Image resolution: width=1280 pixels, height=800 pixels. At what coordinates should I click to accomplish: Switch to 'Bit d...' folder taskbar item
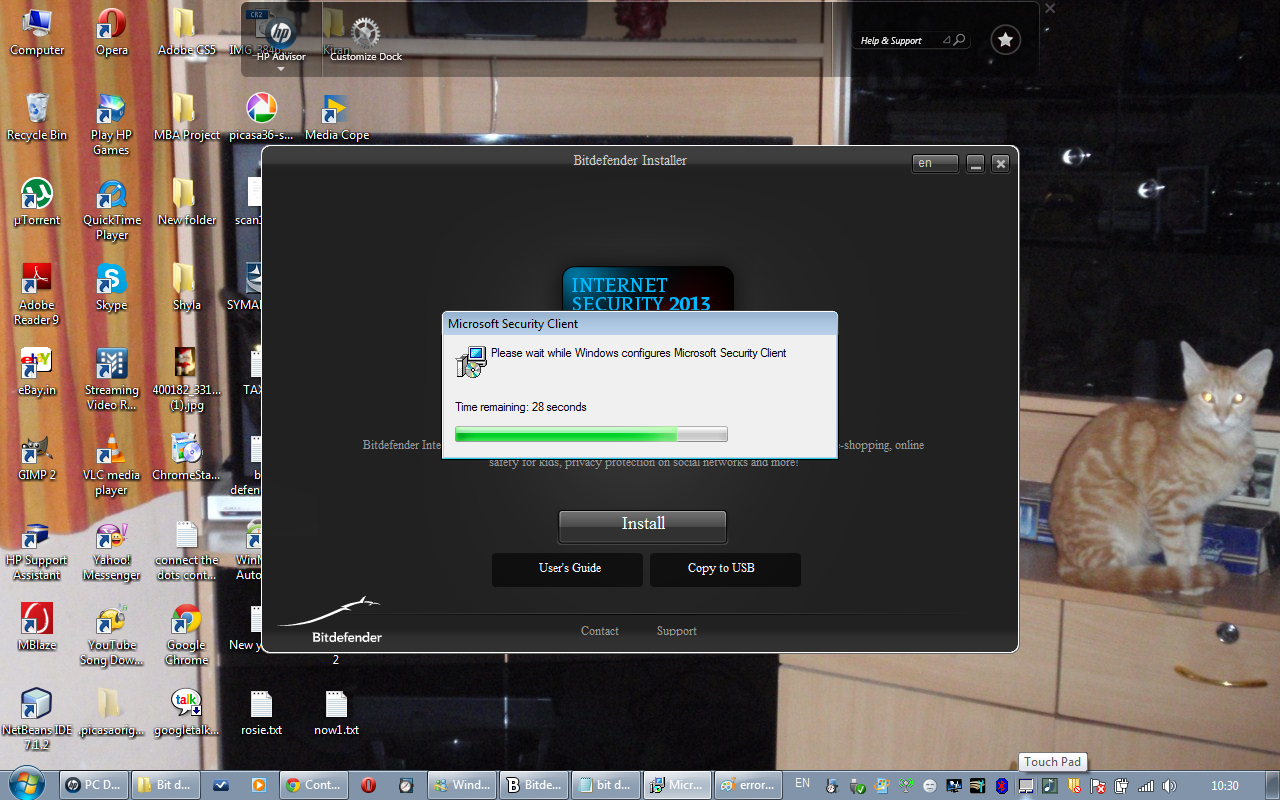point(167,785)
